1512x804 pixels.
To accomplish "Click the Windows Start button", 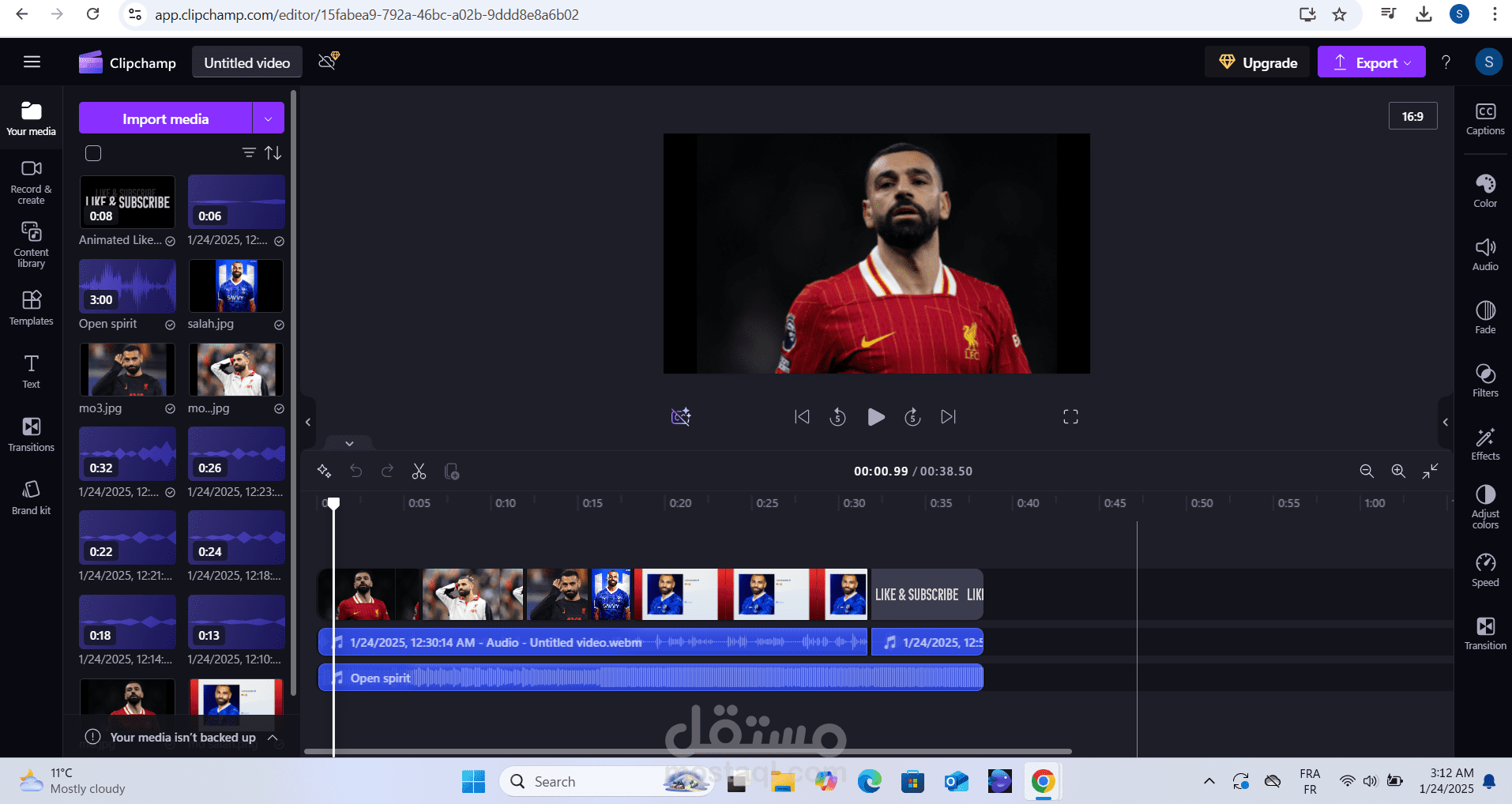I will tap(474, 782).
